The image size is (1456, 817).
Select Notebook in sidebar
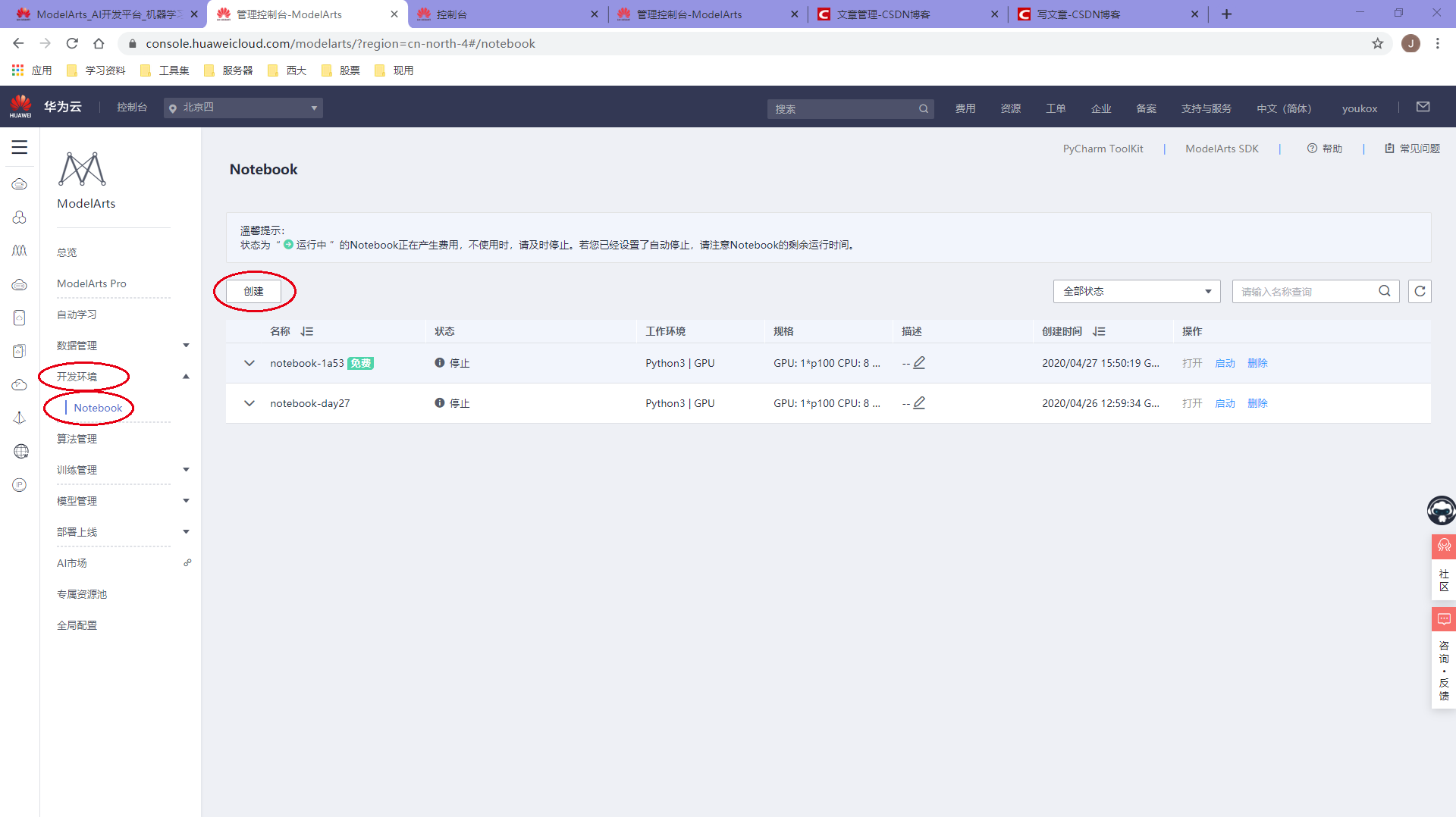point(98,408)
